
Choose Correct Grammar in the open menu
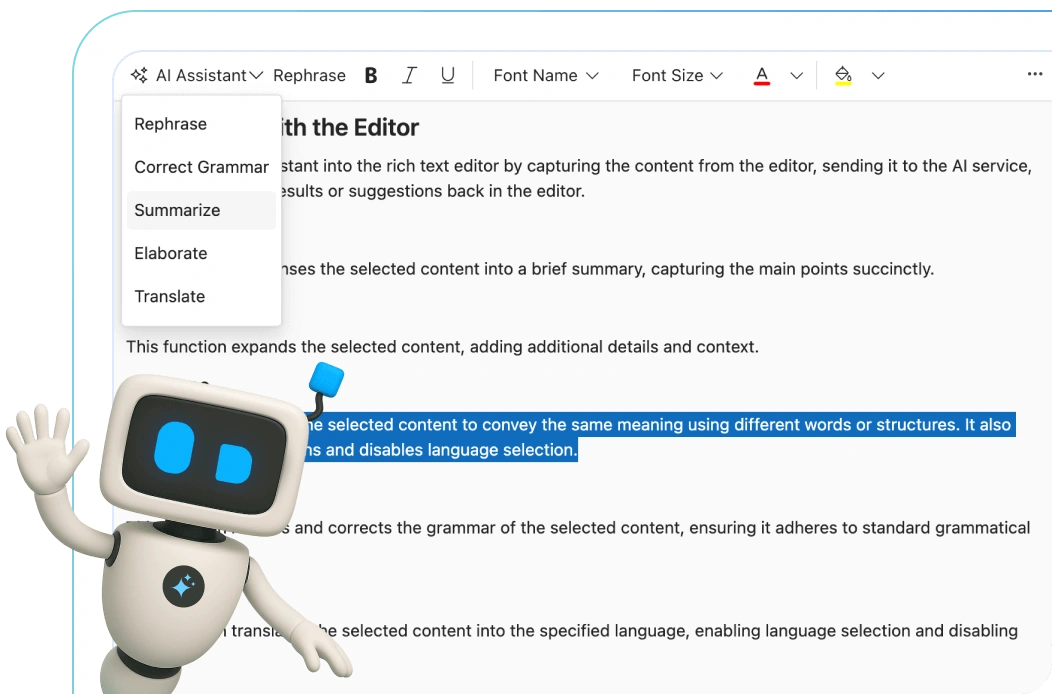click(201, 167)
